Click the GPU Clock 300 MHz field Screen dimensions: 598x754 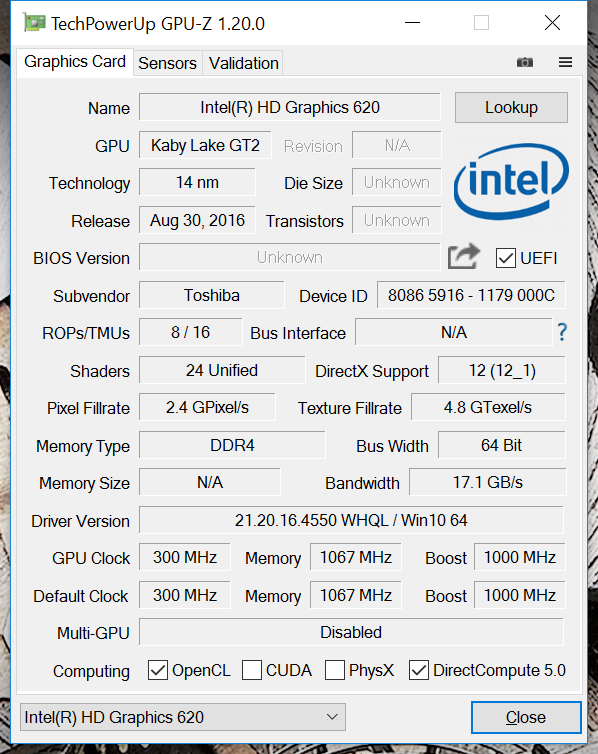click(185, 557)
